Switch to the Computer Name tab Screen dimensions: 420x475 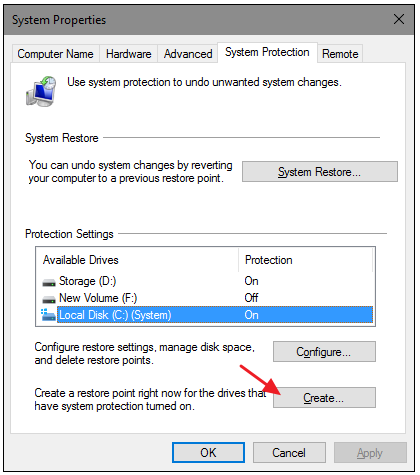coord(56,54)
